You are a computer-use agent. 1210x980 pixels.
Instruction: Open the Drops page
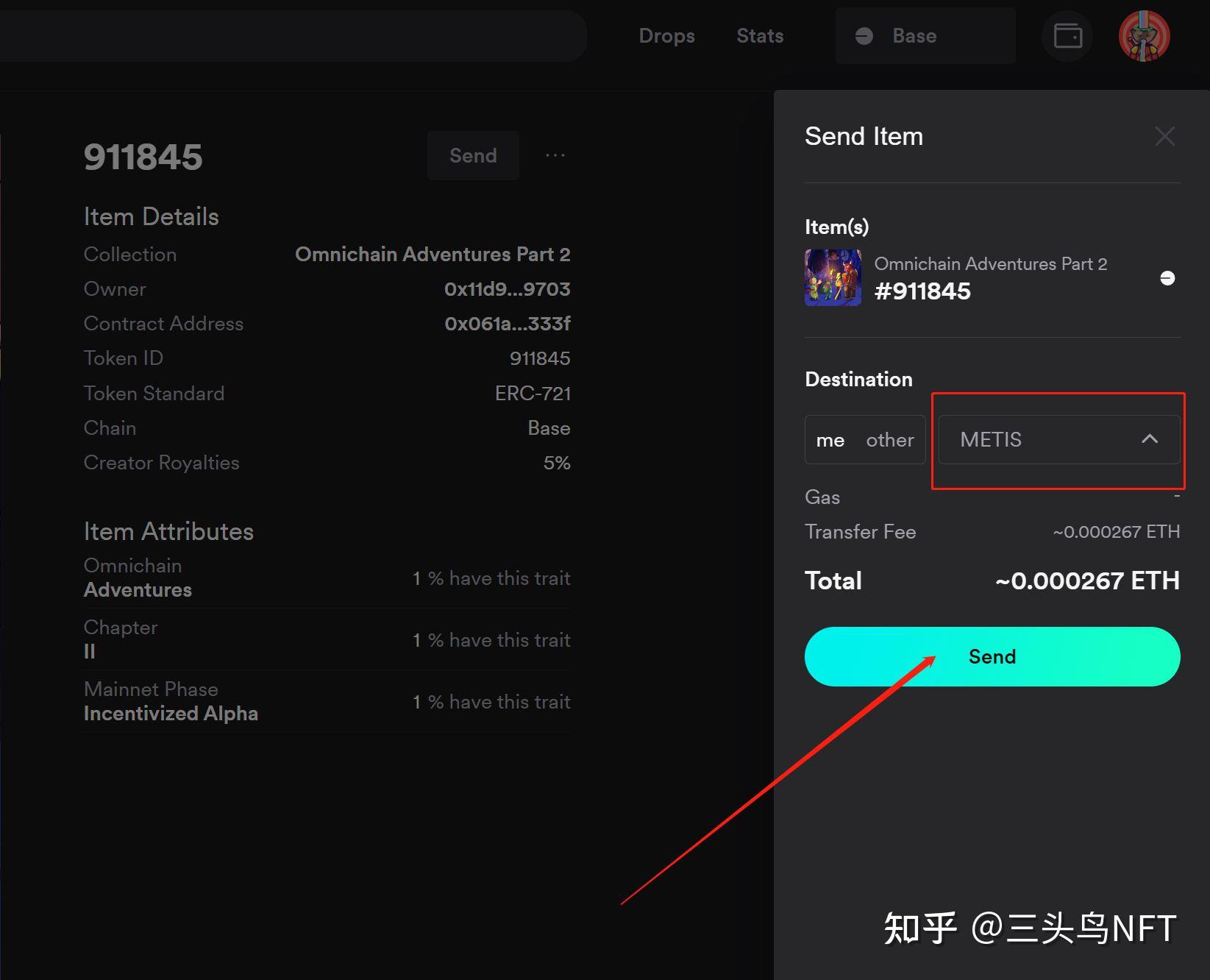666,36
